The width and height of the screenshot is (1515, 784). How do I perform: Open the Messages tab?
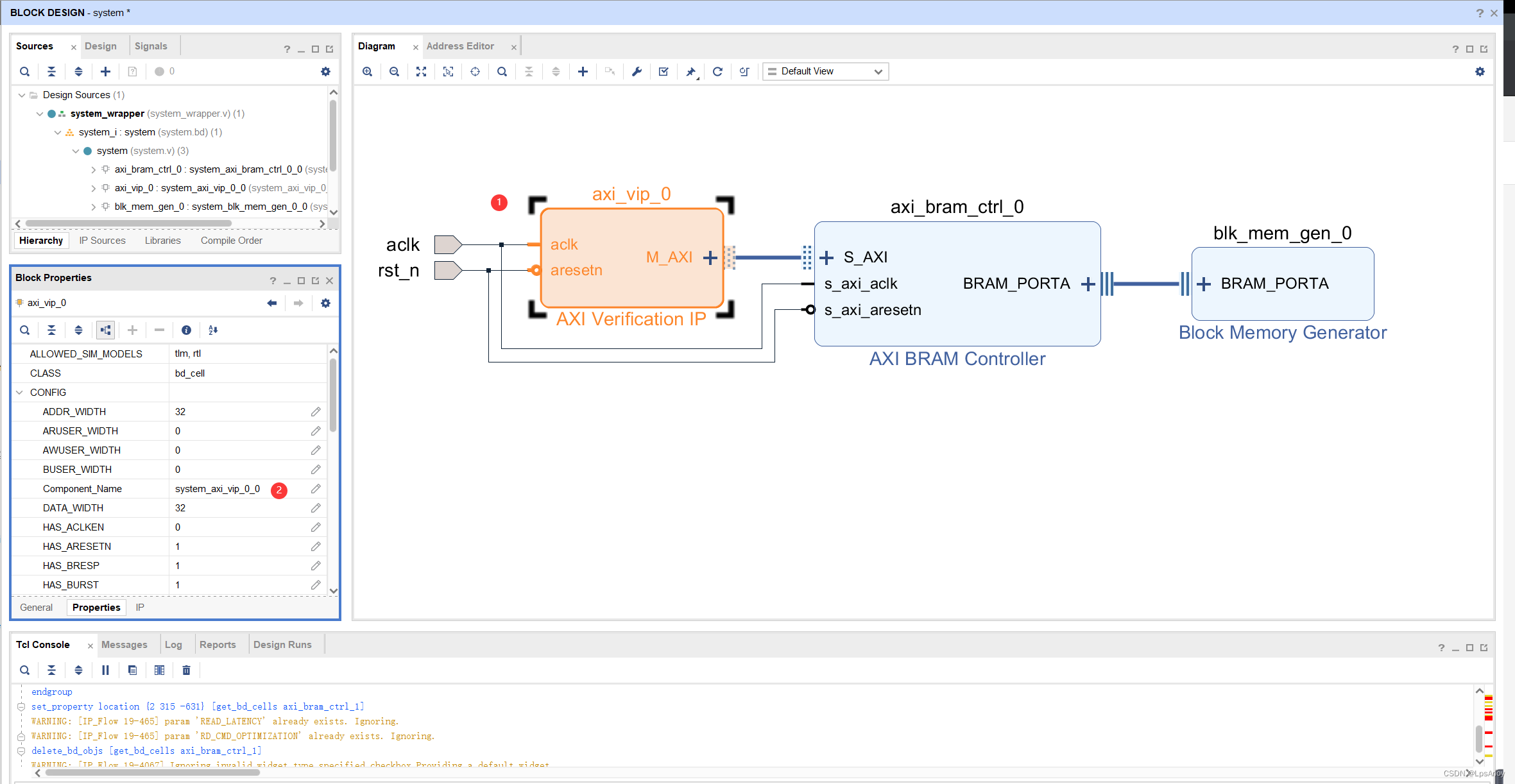tap(124, 645)
